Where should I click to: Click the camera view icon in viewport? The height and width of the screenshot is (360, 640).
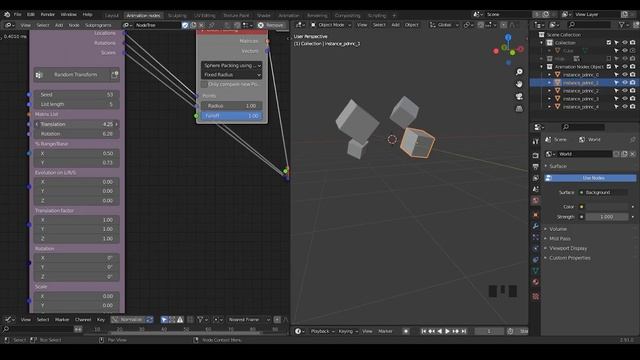(519, 96)
